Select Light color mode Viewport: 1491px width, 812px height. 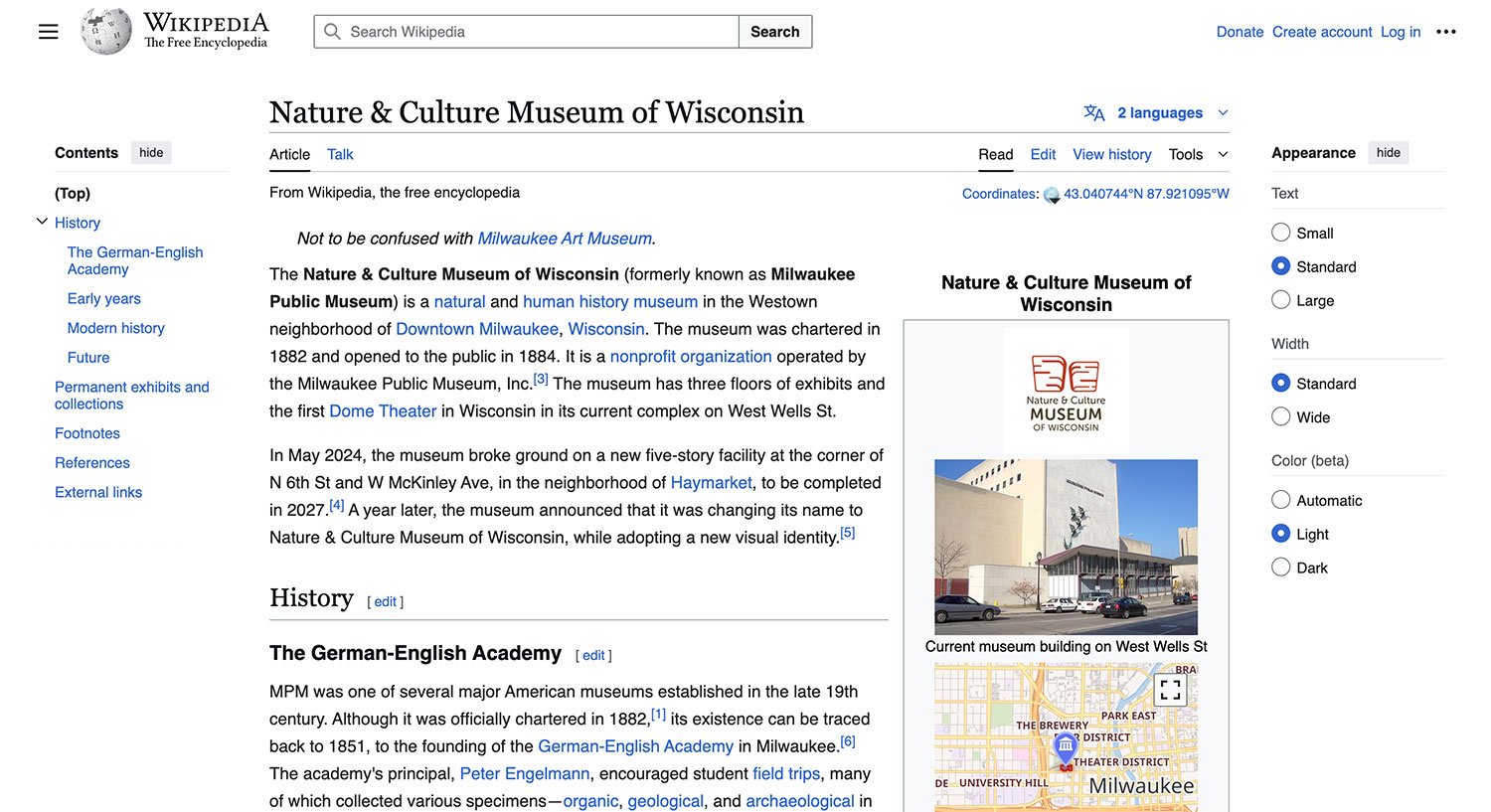coord(1281,534)
